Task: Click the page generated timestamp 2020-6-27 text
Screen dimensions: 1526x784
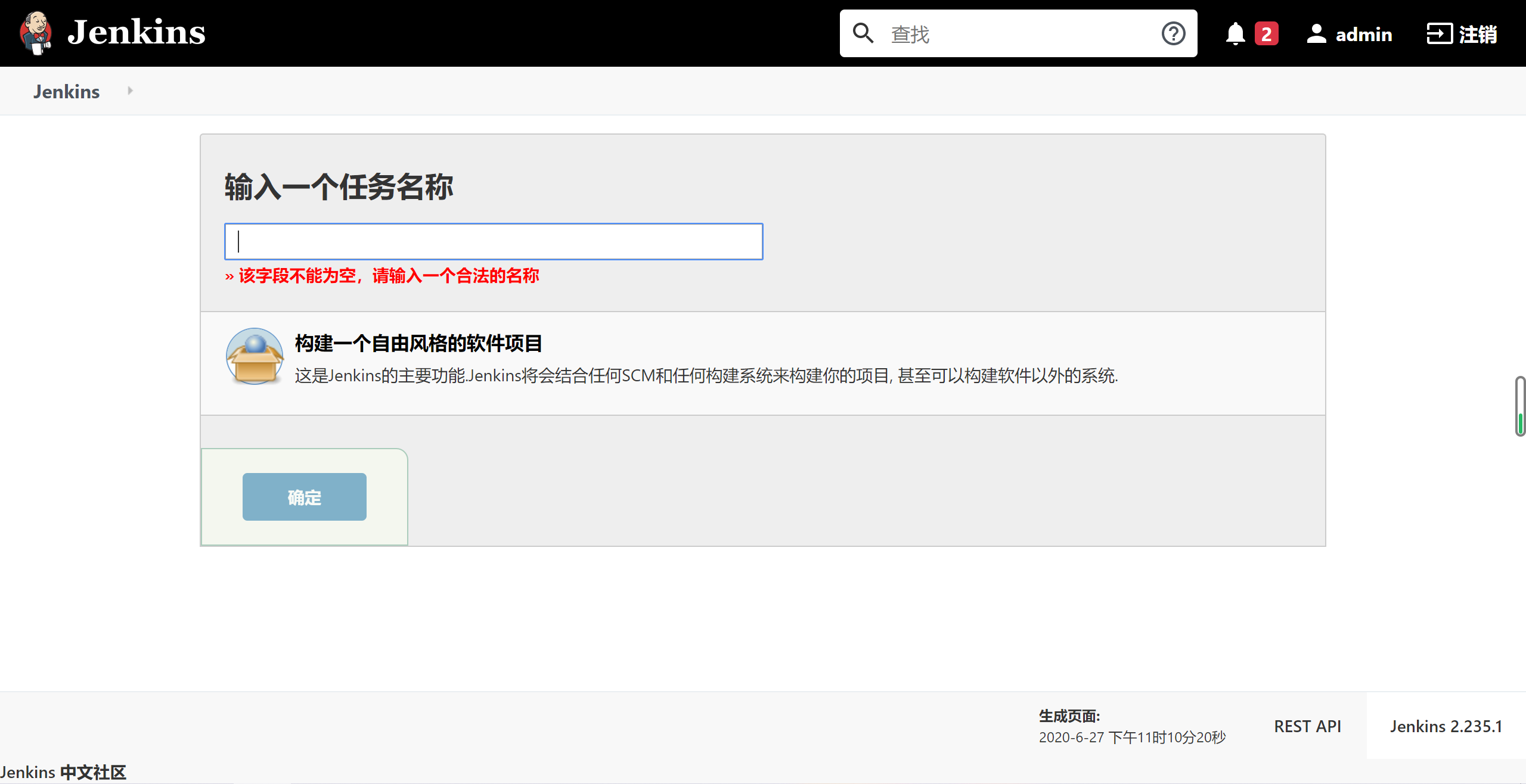Action: [x=1132, y=737]
